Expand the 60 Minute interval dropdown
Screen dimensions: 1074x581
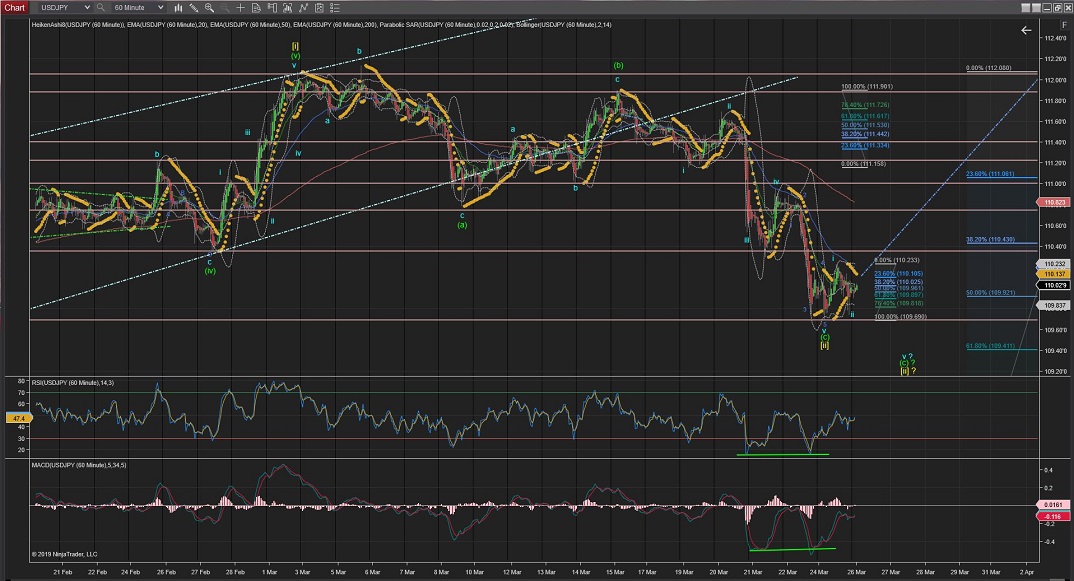point(161,7)
